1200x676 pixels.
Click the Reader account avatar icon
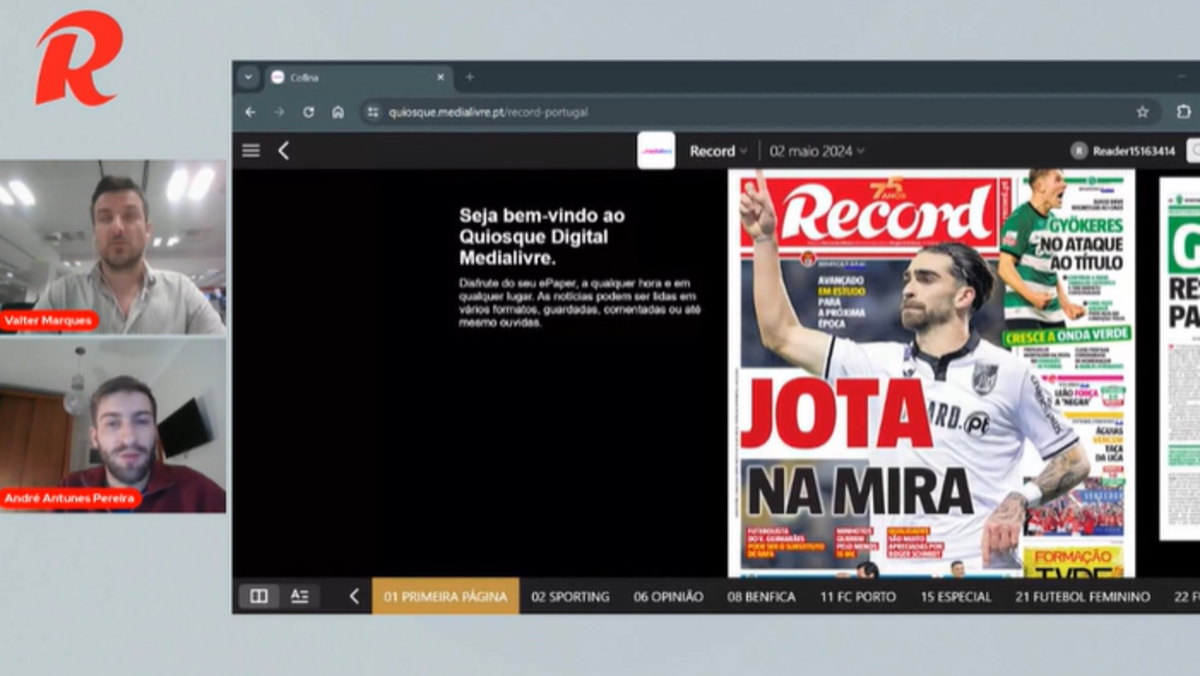coord(1079,151)
